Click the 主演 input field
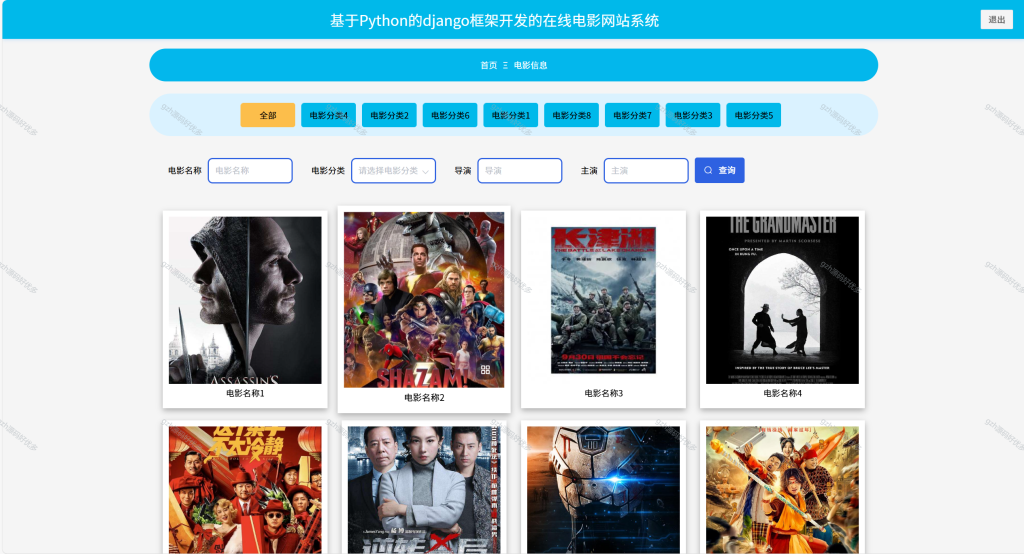Screen dimensions: 1024x554 [x=646, y=171]
